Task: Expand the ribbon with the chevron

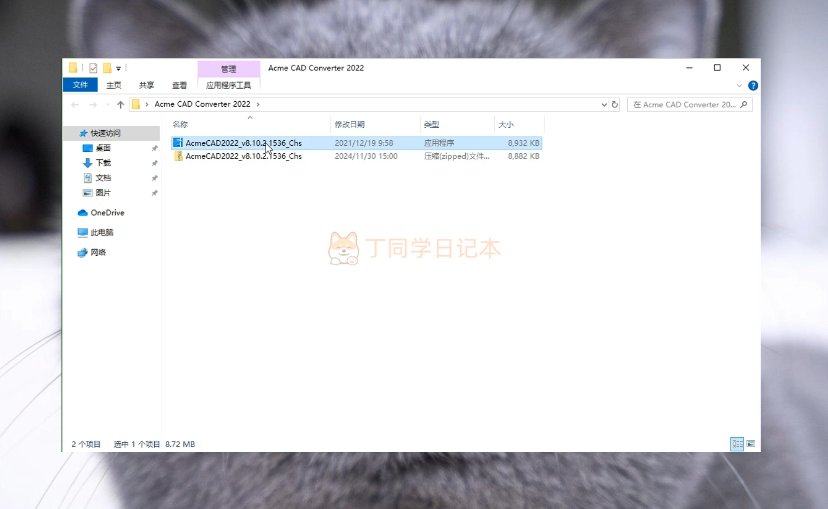Action: click(x=739, y=86)
